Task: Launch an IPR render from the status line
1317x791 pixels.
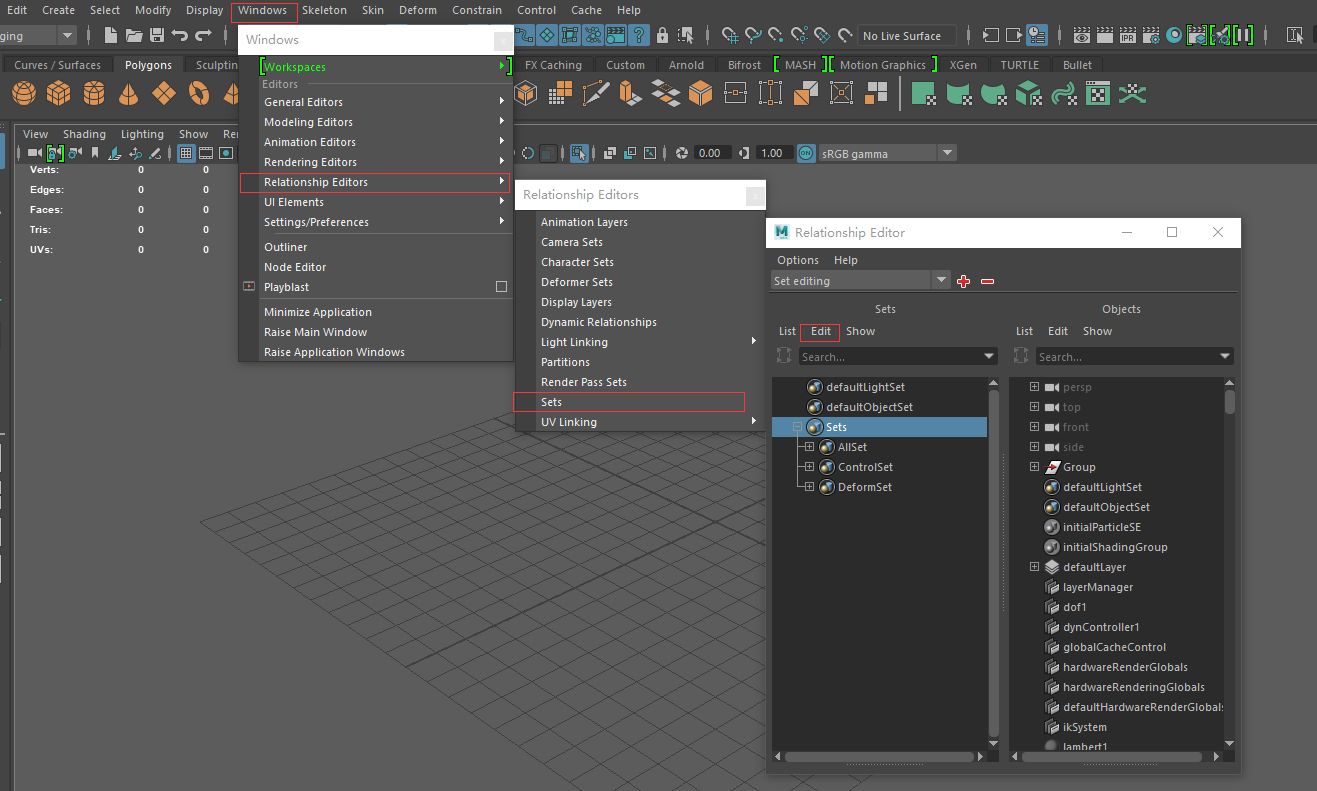Action: 1127,34
